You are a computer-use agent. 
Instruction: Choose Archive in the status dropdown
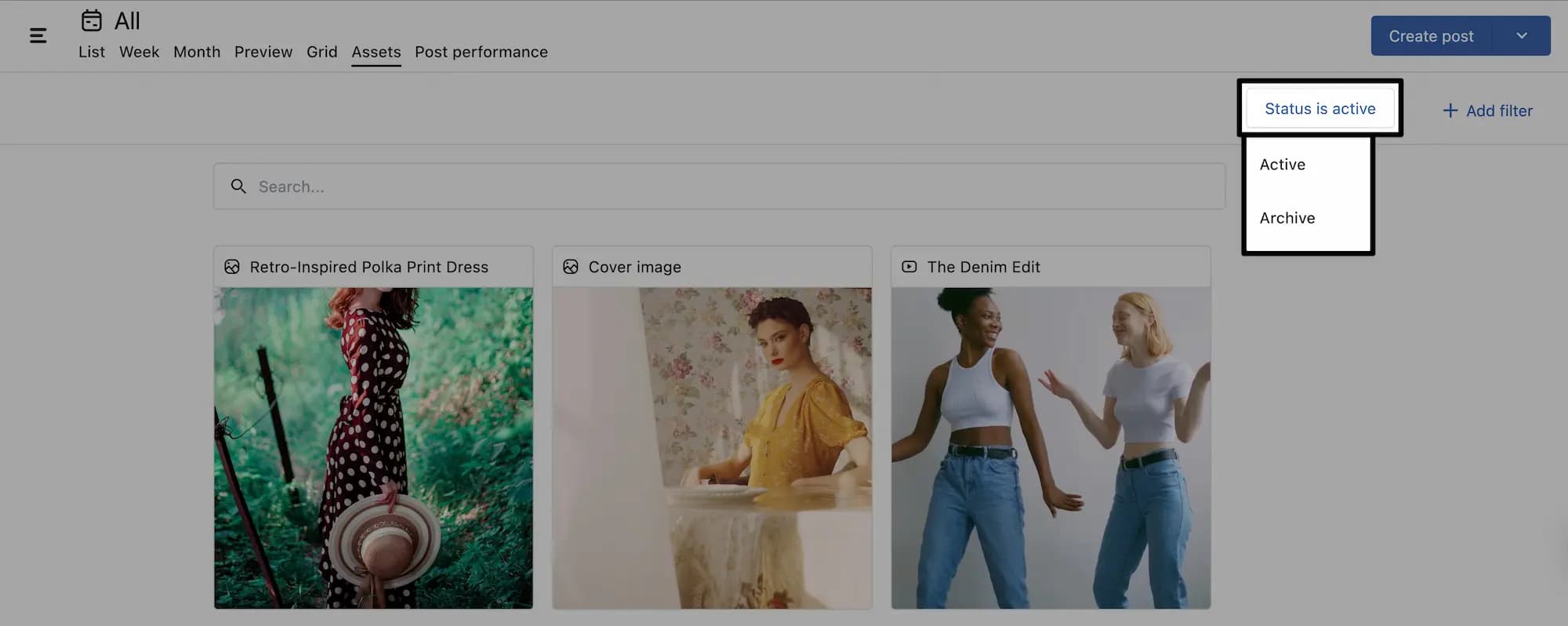tap(1287, 218)
